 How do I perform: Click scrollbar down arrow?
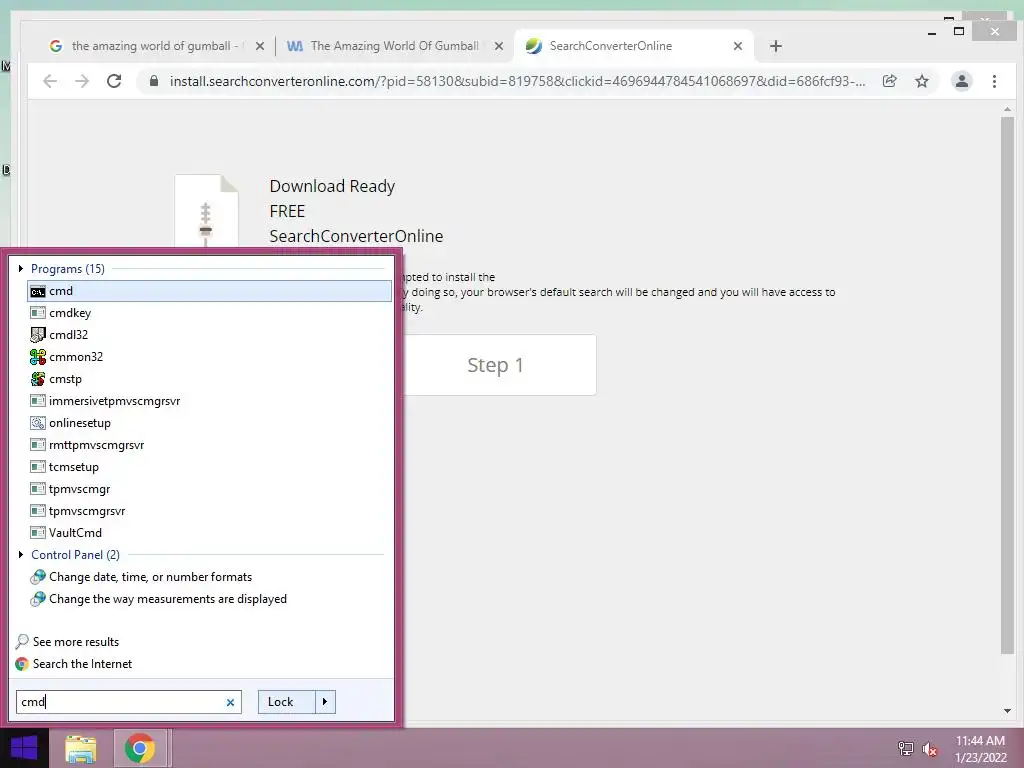click(x=1007, y=711)
